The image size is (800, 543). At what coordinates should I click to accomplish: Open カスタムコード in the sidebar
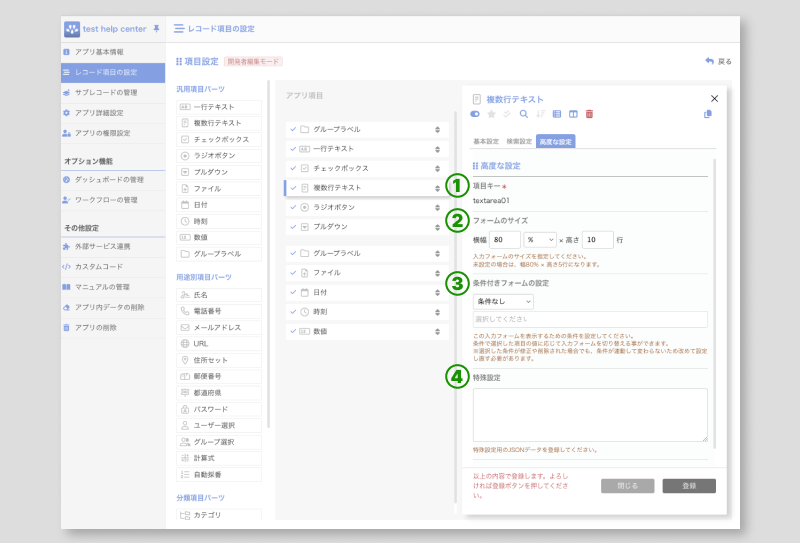(113, 266)
